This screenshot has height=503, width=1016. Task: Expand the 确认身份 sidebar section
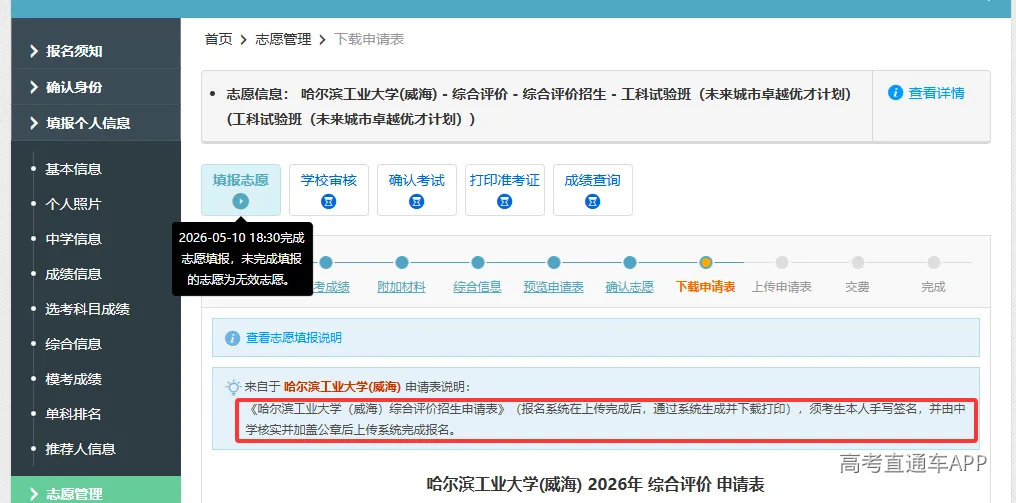click(x=96, y=87)
